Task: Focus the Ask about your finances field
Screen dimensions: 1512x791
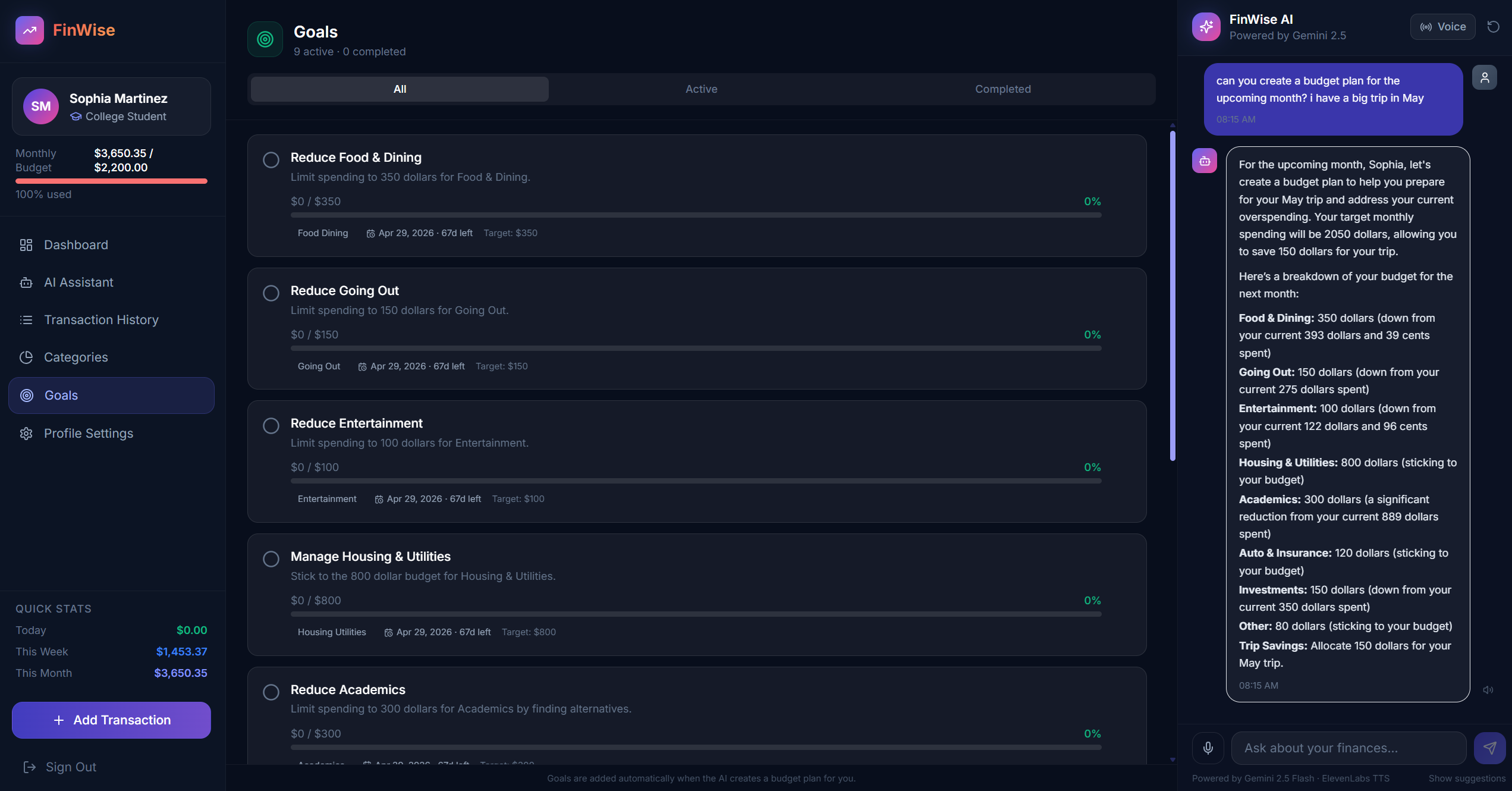Action: click(1348, 748)
